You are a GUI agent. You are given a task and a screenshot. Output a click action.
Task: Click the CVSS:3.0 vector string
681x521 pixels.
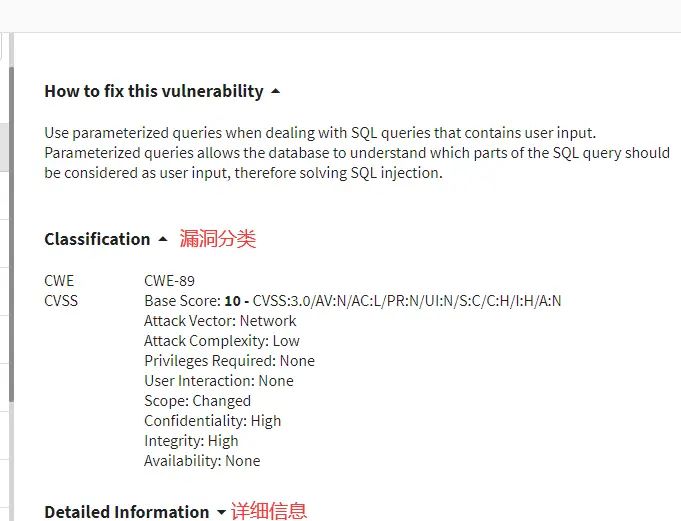(407, 301)
